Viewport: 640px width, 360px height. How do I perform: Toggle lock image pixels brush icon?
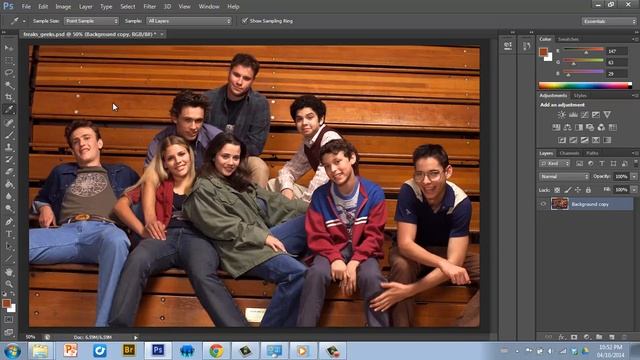pos(568,190)
